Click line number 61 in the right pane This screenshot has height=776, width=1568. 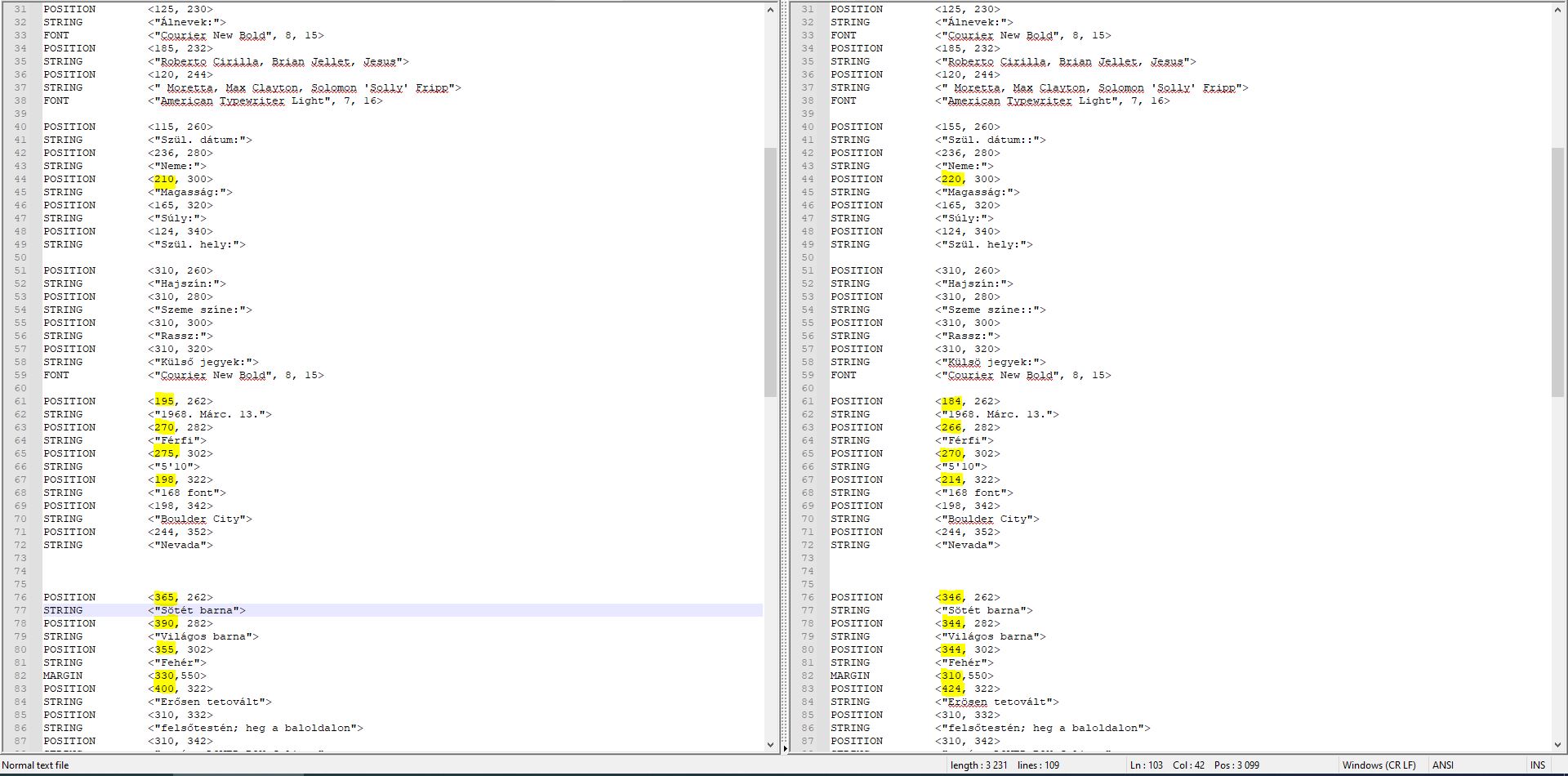click(808, 401)
